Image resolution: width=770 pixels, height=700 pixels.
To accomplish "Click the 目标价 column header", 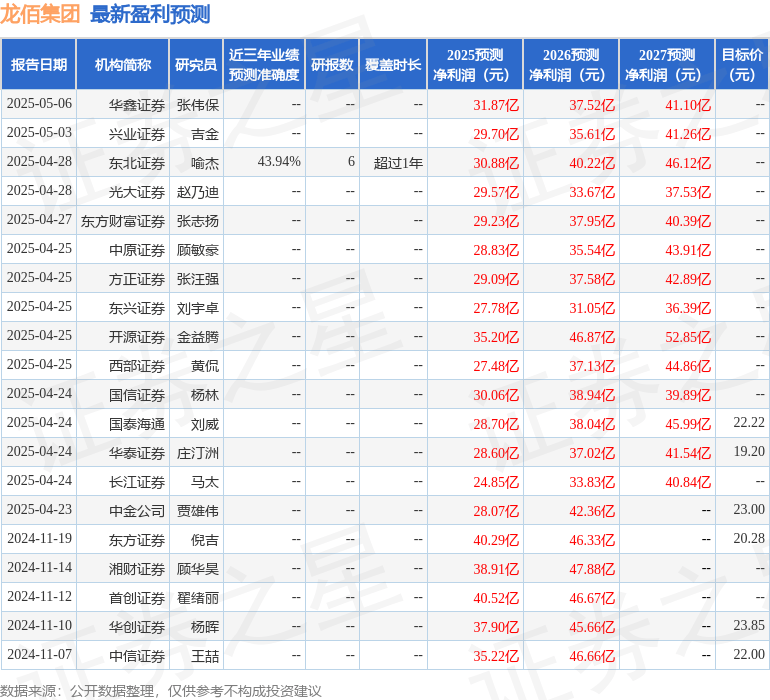I will pos(742,64).
